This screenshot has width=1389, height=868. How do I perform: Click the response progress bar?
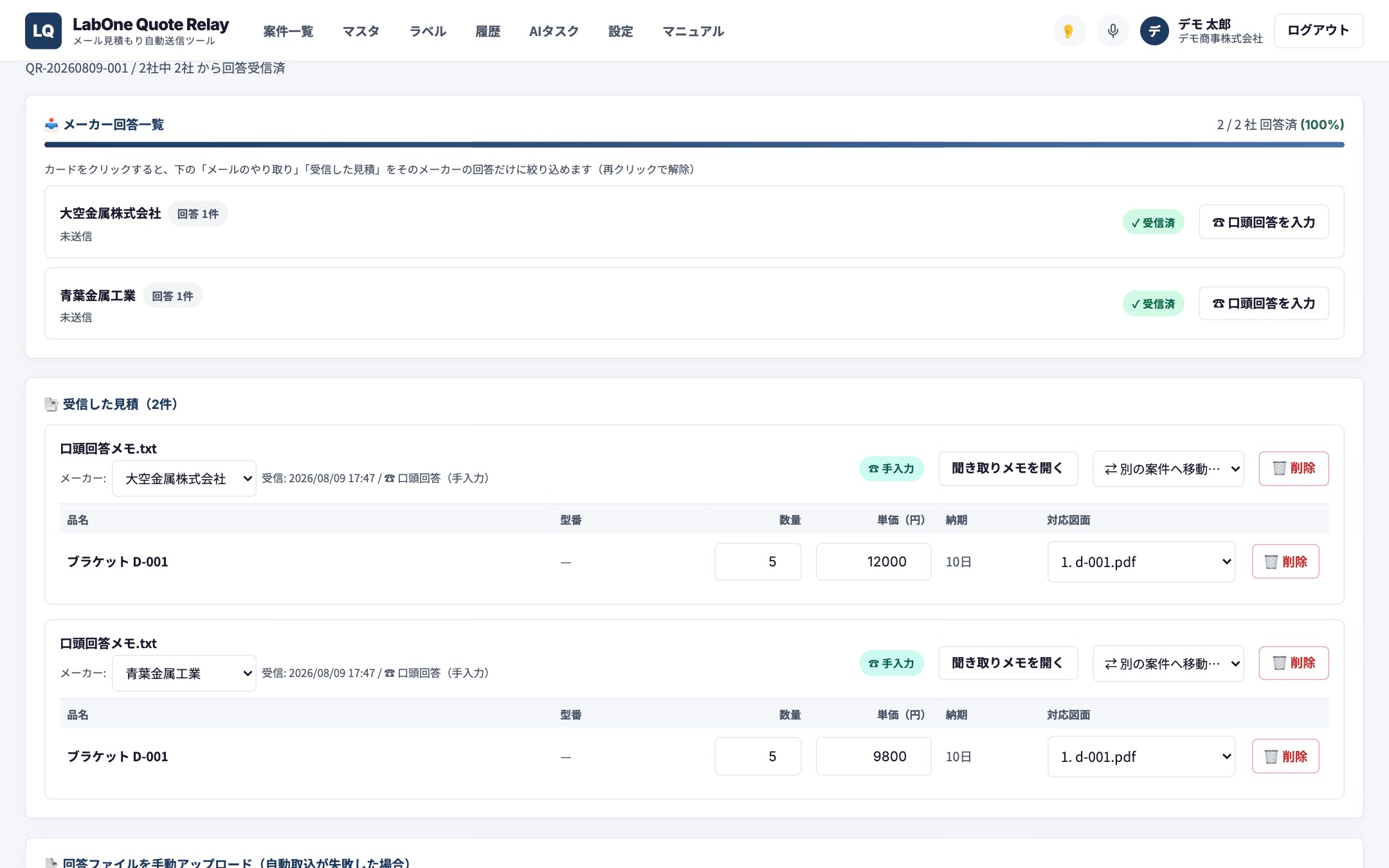click(x=694, y=145)
